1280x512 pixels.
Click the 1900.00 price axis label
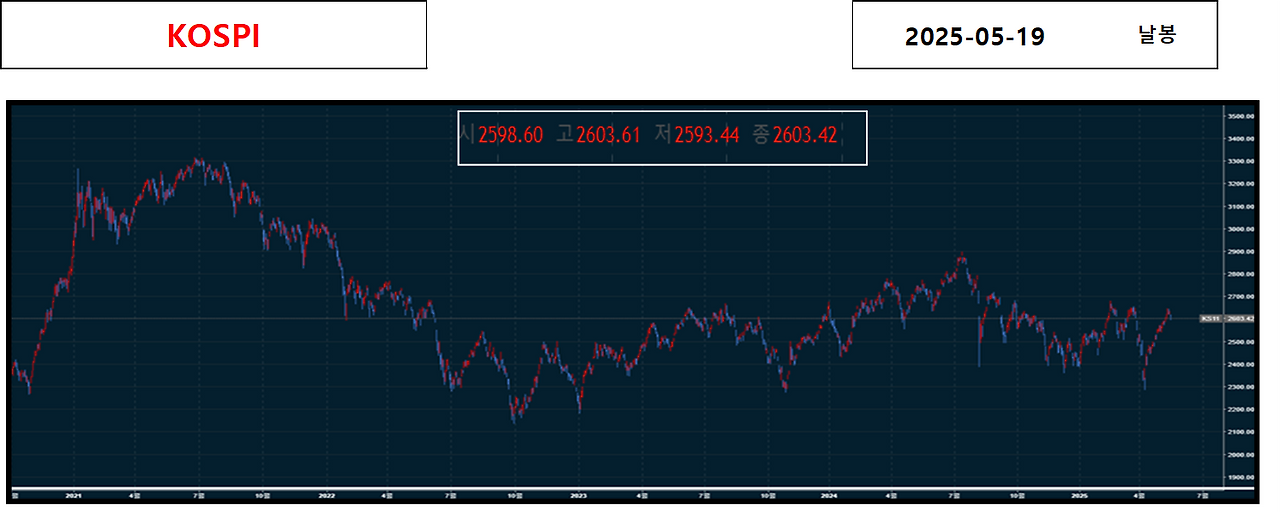(x=1240, y=477)
